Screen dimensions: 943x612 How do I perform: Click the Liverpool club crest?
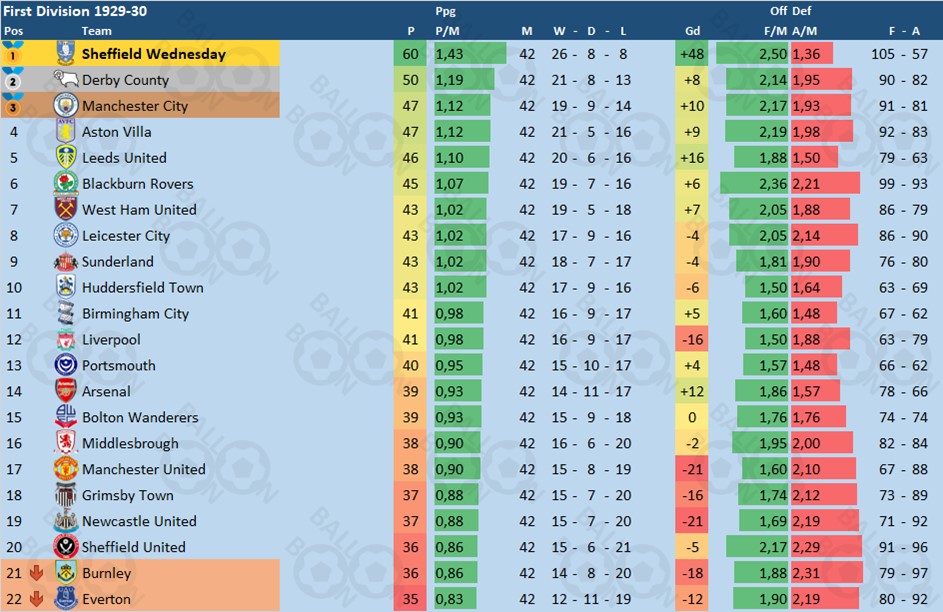point(66,339)
